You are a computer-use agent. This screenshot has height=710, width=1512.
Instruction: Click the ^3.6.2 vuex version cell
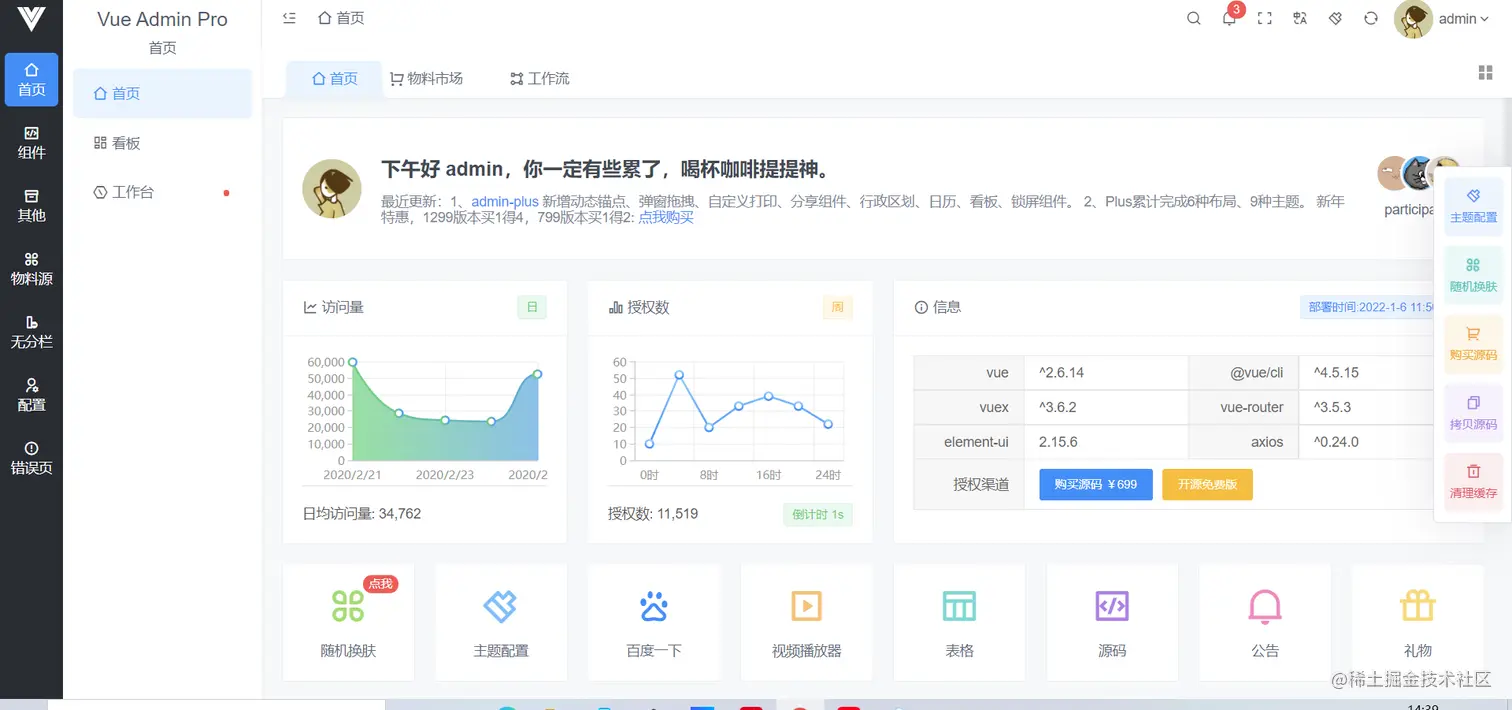tap(1106, 407)
